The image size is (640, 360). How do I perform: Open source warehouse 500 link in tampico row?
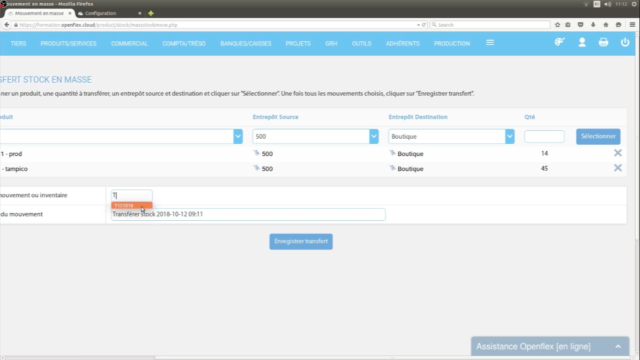[267, 169]
